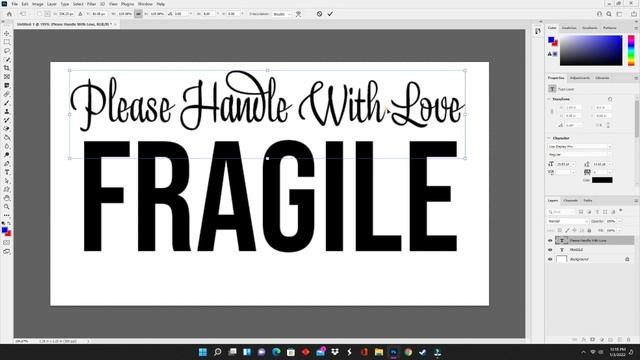640x360 pixels.
Task: Open the font style Regular dropdown
Action: tap(580, 155)
